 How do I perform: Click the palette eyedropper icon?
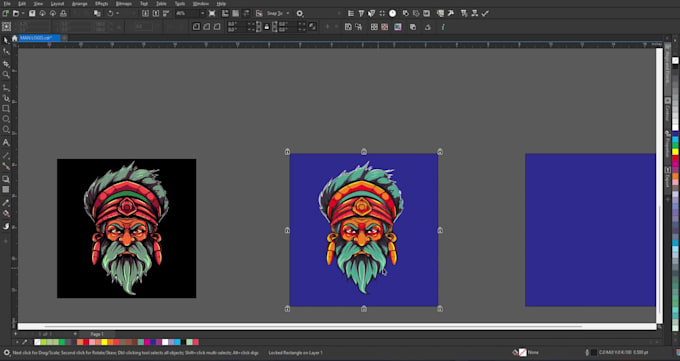point(25,342)
